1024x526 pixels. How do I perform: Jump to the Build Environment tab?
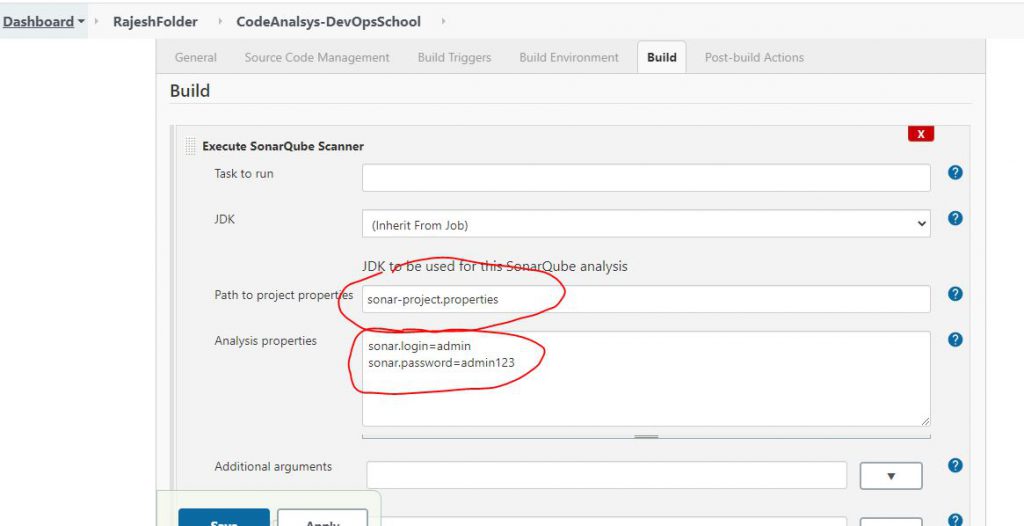[568, 58]
